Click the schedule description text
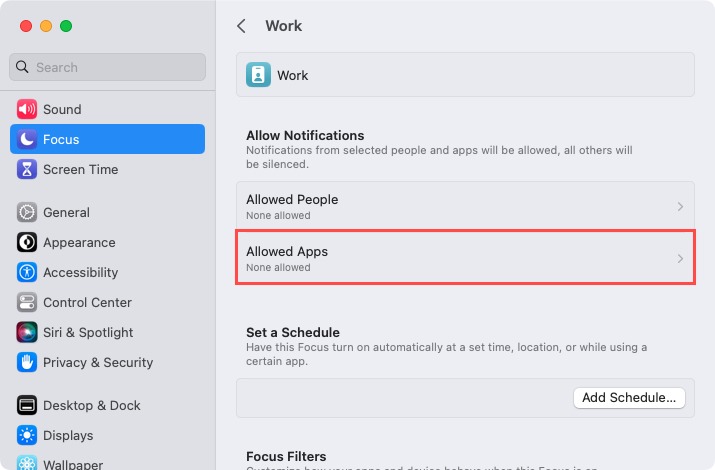Screen dimensions: 715x470 [x=446, y=354]
